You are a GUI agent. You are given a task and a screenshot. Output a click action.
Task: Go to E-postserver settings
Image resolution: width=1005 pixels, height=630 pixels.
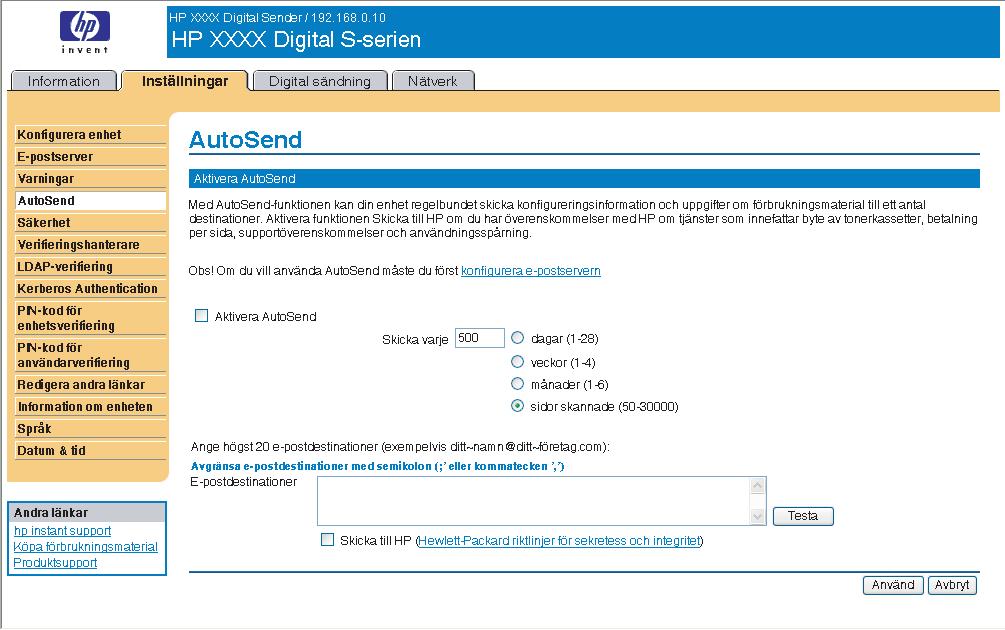click(90, 156)
